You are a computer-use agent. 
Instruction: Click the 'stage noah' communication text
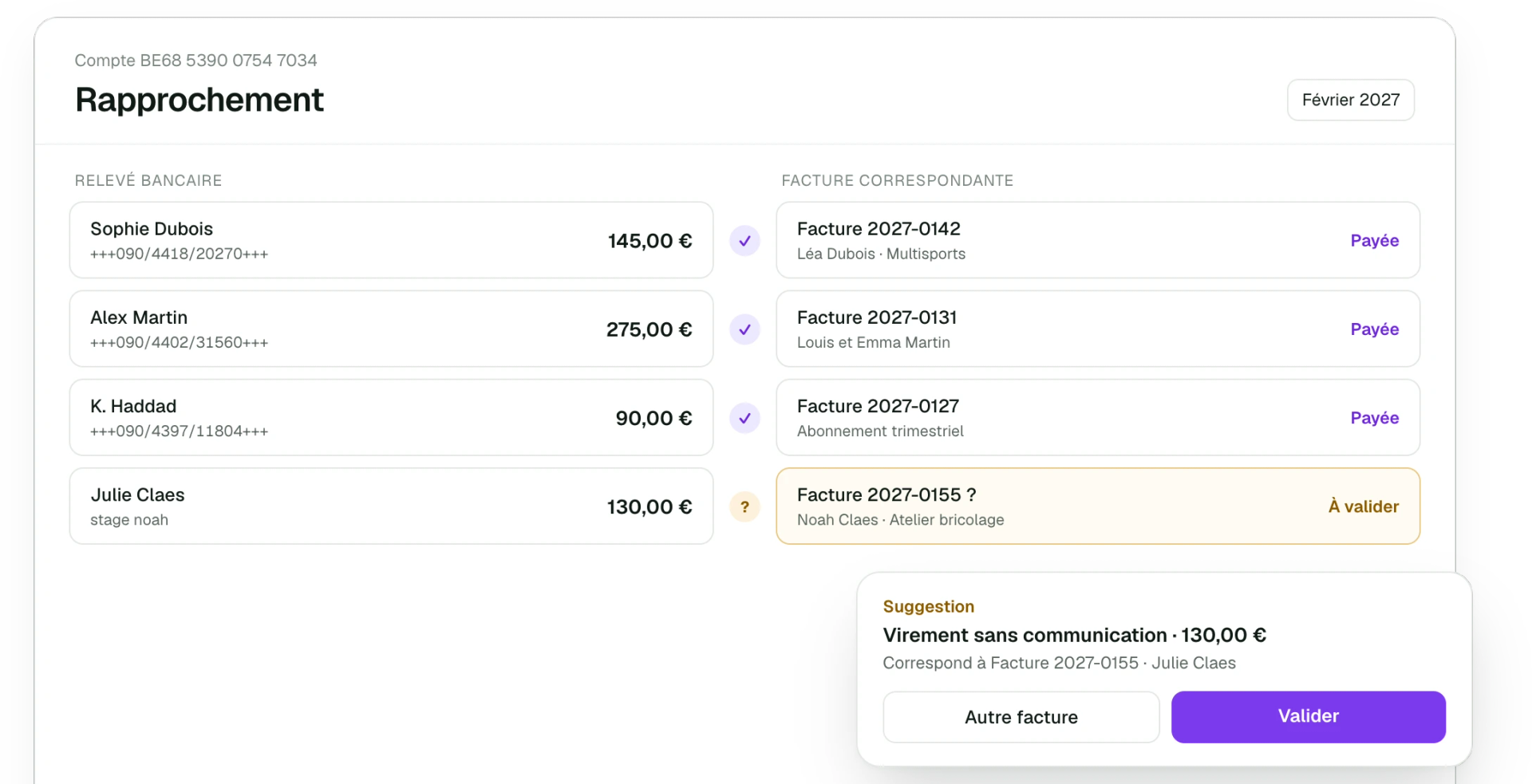[x=129, y=520]
